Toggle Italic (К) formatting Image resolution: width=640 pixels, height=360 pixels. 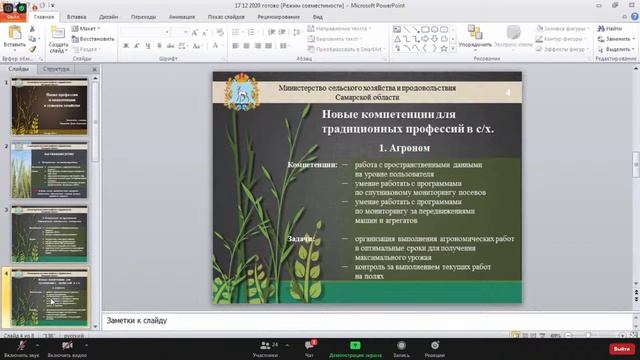pyautogui.click(x=137, y=46)
